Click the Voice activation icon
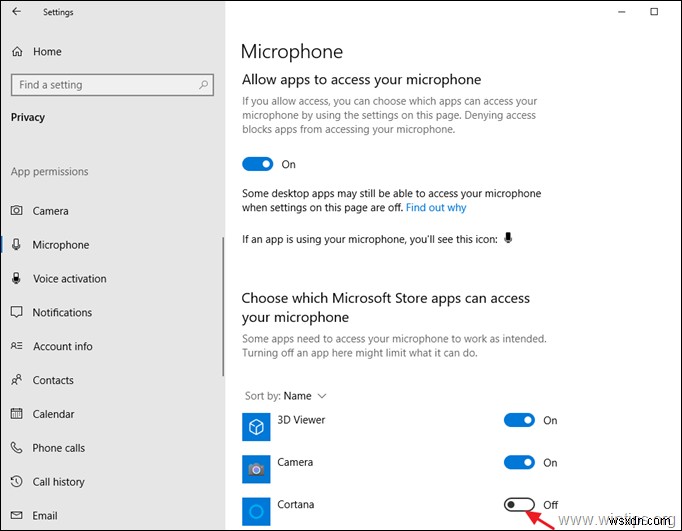Viewport: 682px width, 531px height. coord(16,278)
